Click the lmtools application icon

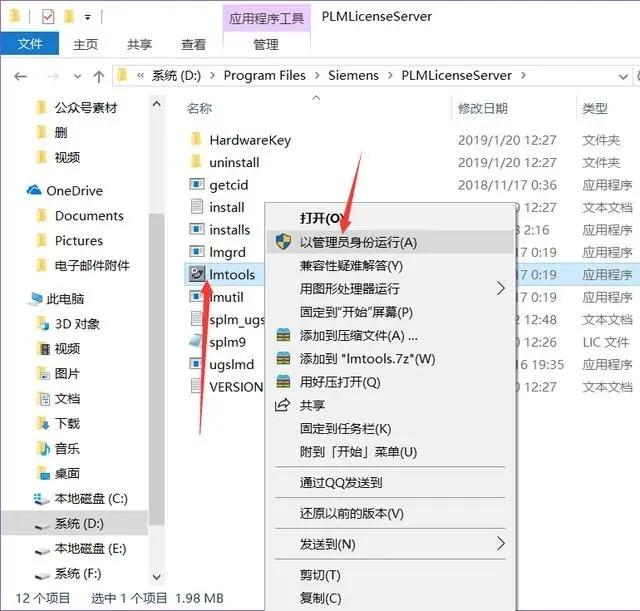click(196, 274)
